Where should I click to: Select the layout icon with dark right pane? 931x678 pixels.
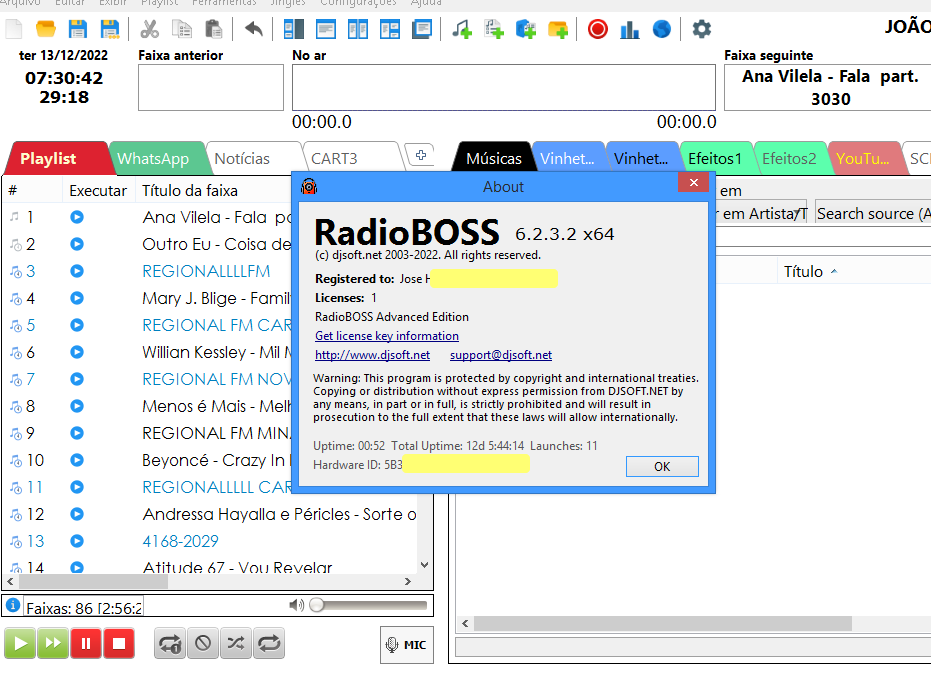click(x=294, y=28)
